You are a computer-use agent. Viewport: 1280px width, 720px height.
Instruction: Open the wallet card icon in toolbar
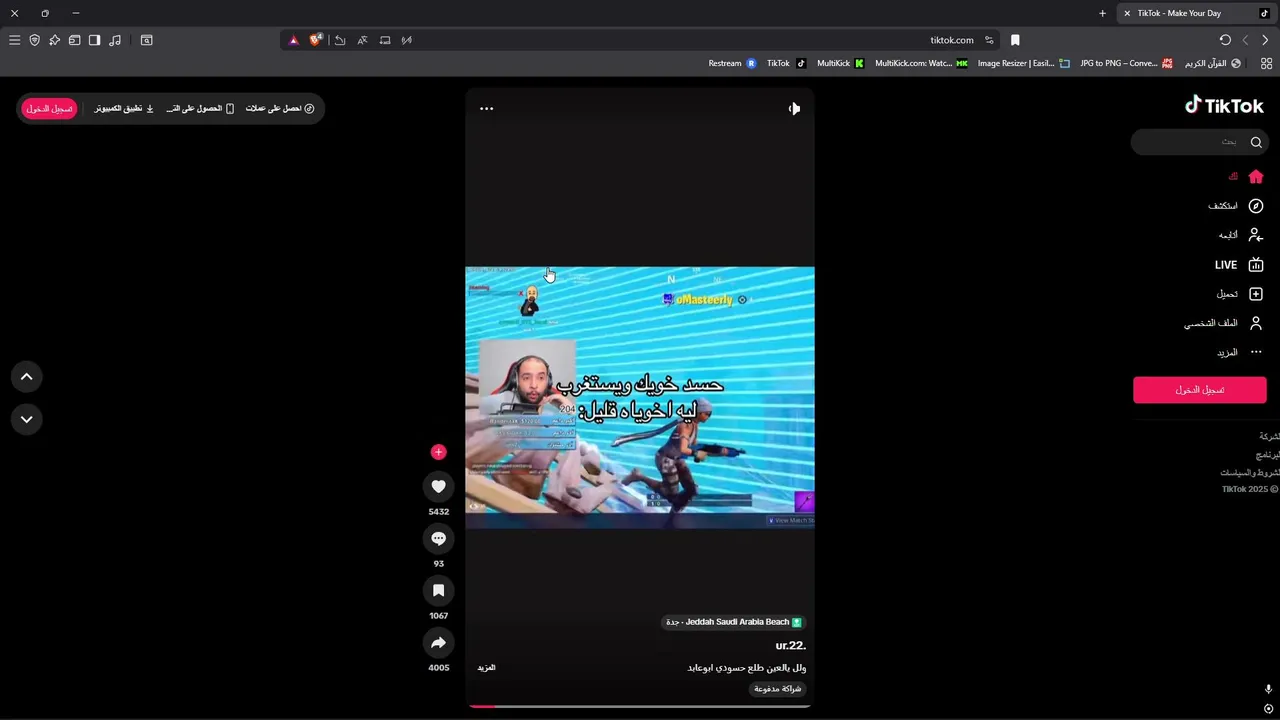pos(74,40)
